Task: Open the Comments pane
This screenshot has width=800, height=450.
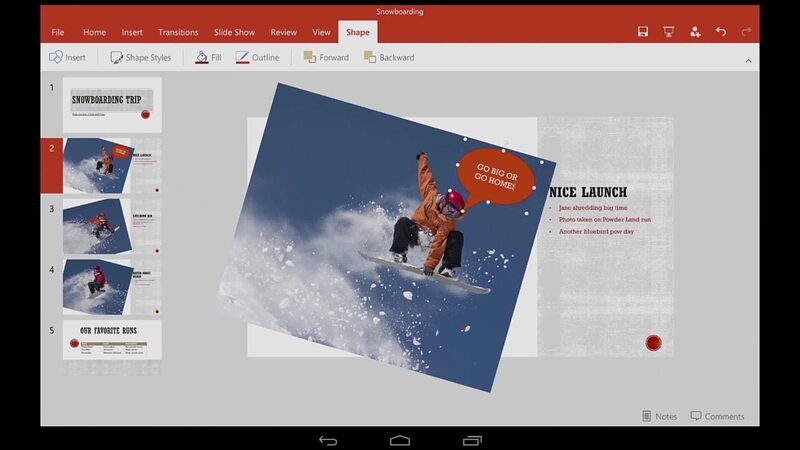Action: click(717, 416)
